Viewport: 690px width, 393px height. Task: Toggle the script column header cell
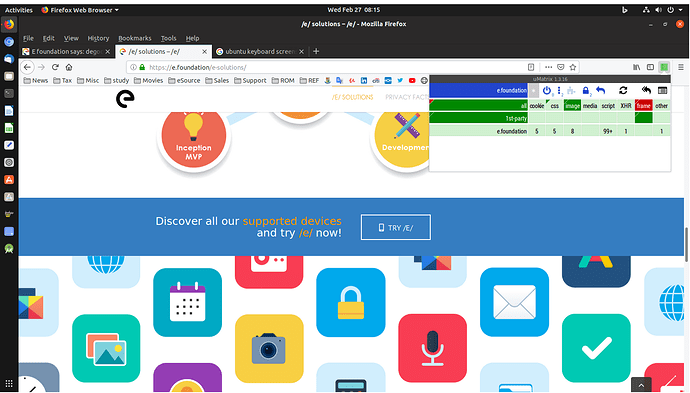[608, 106]
